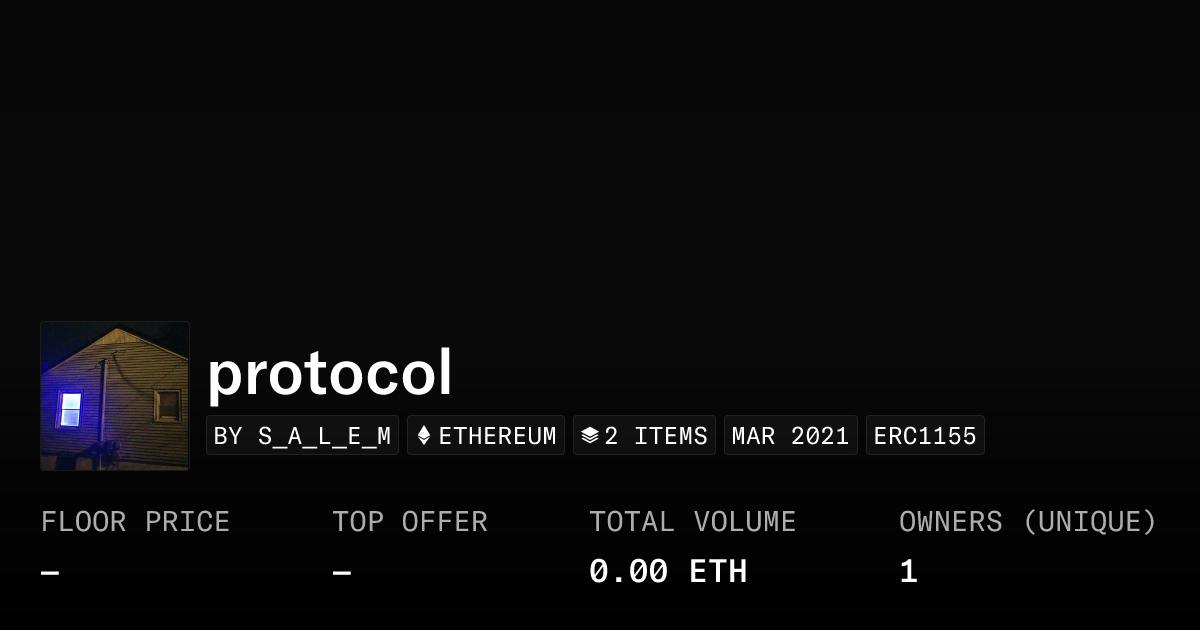Click the OWNERS (UNIQUE) label

1027,522
